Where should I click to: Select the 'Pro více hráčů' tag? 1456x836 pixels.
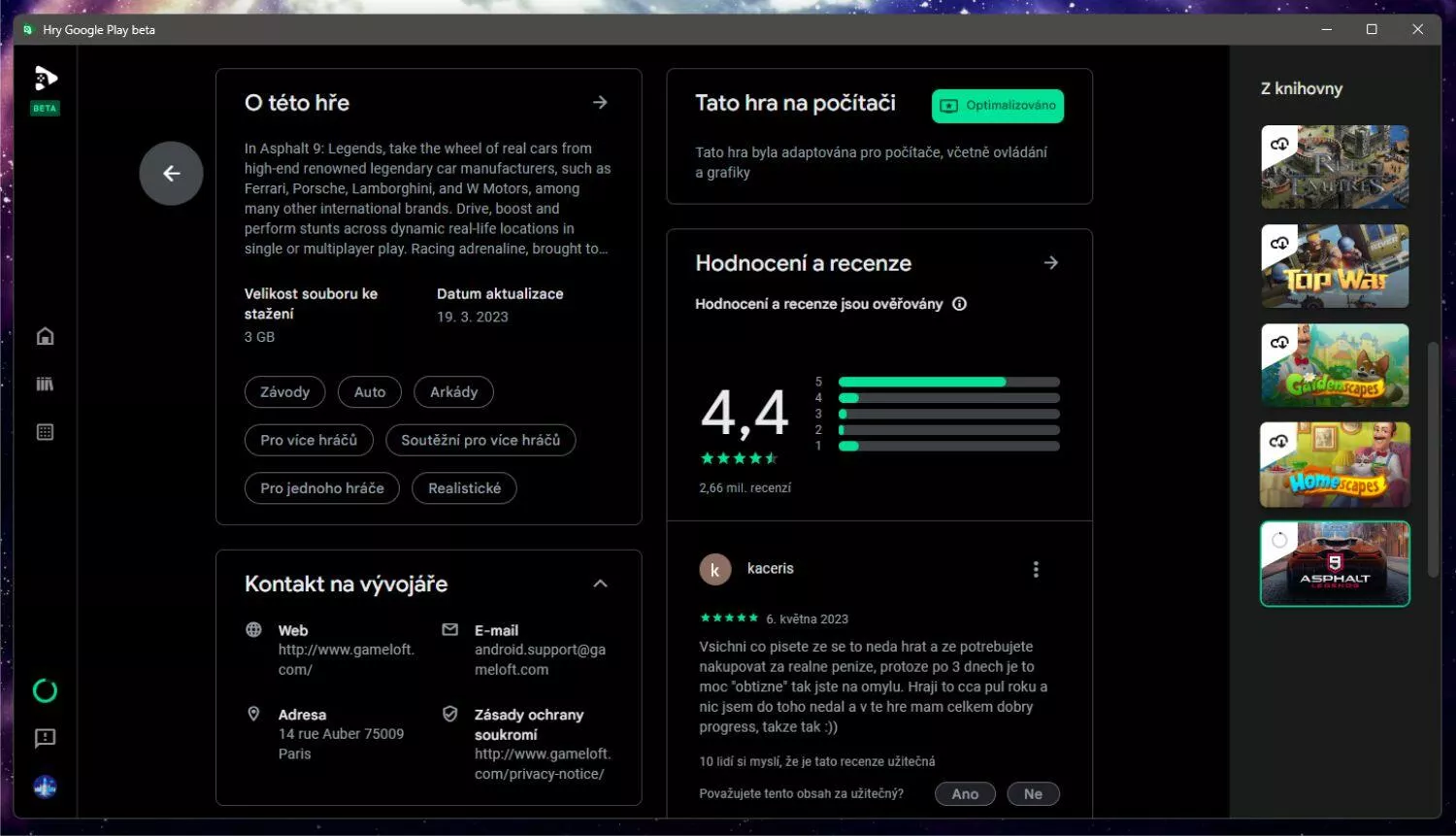309,440
